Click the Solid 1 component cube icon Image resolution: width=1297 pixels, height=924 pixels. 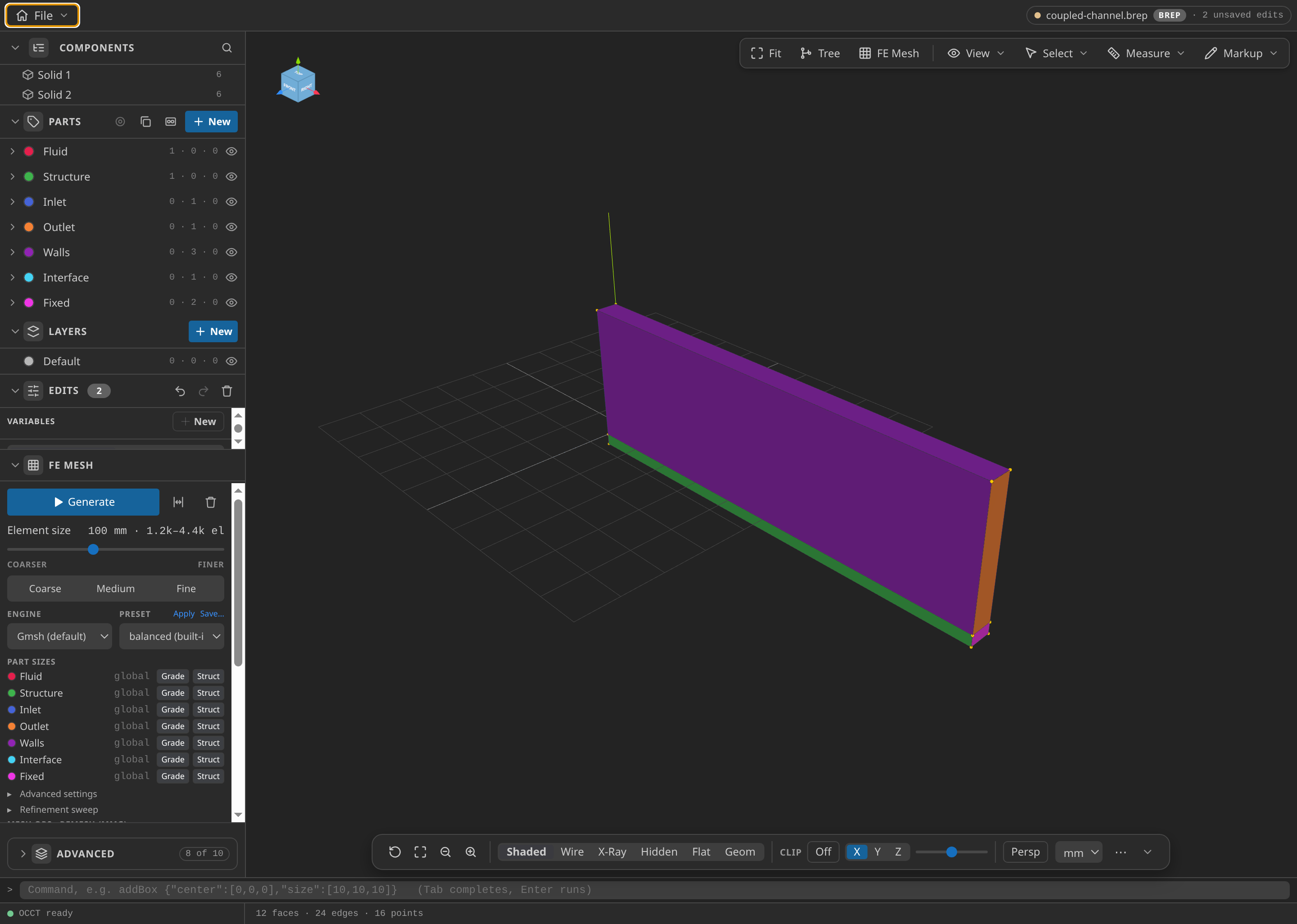pos(27,75)
